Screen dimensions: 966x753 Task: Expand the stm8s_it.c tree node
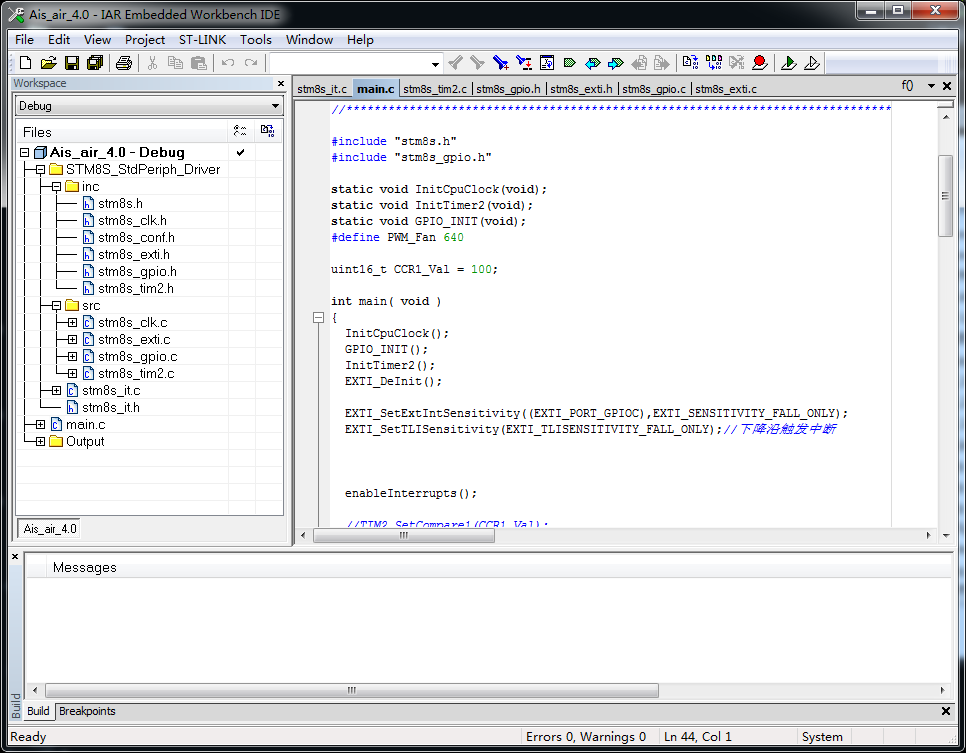tap(57, 391)
